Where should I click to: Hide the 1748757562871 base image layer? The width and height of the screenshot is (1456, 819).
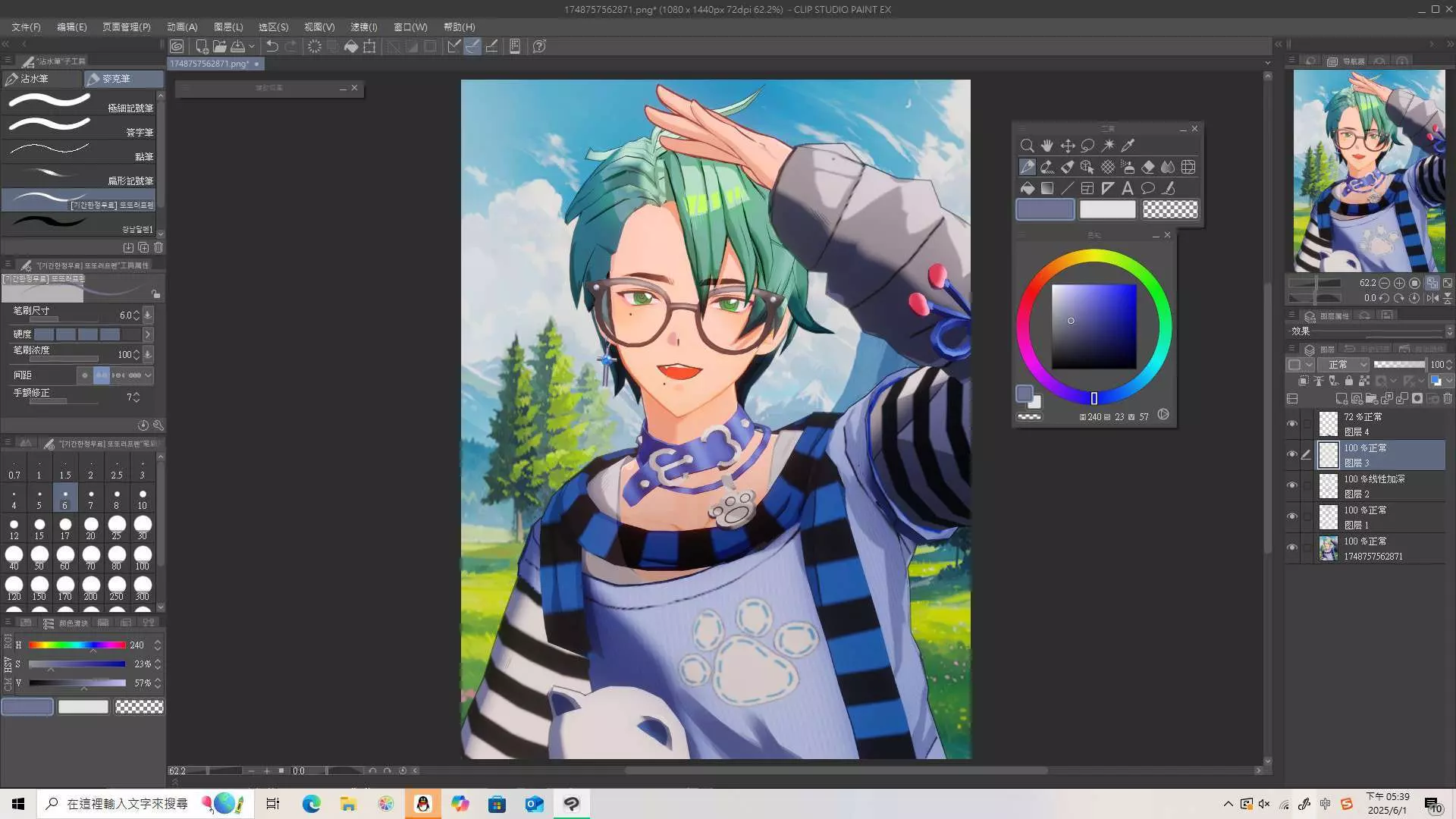pos(1292,548)
